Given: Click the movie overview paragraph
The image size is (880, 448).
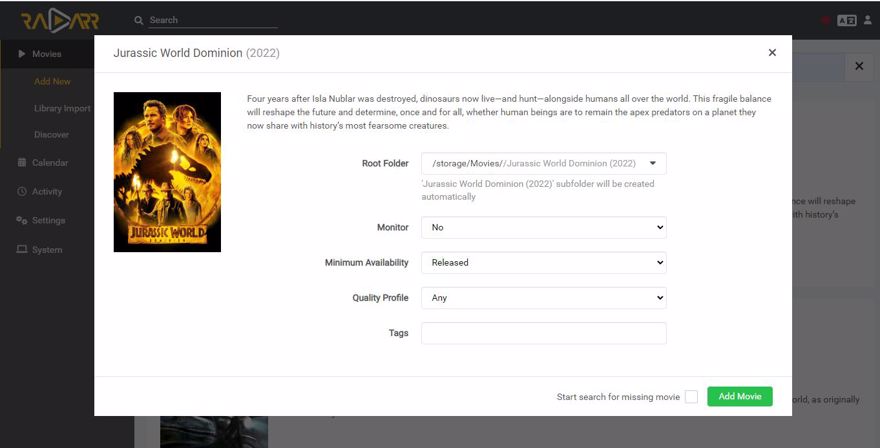Looking at the screenshot, I should click(509, 112).
